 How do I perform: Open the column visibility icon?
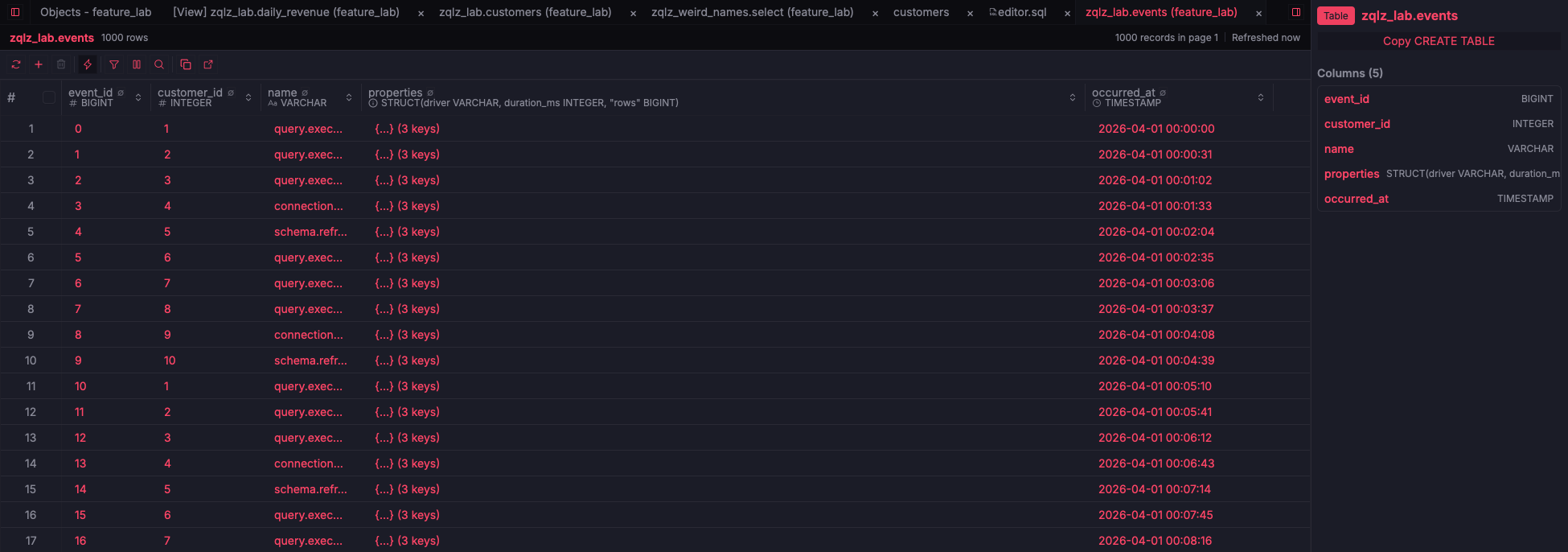coord(137,64)
